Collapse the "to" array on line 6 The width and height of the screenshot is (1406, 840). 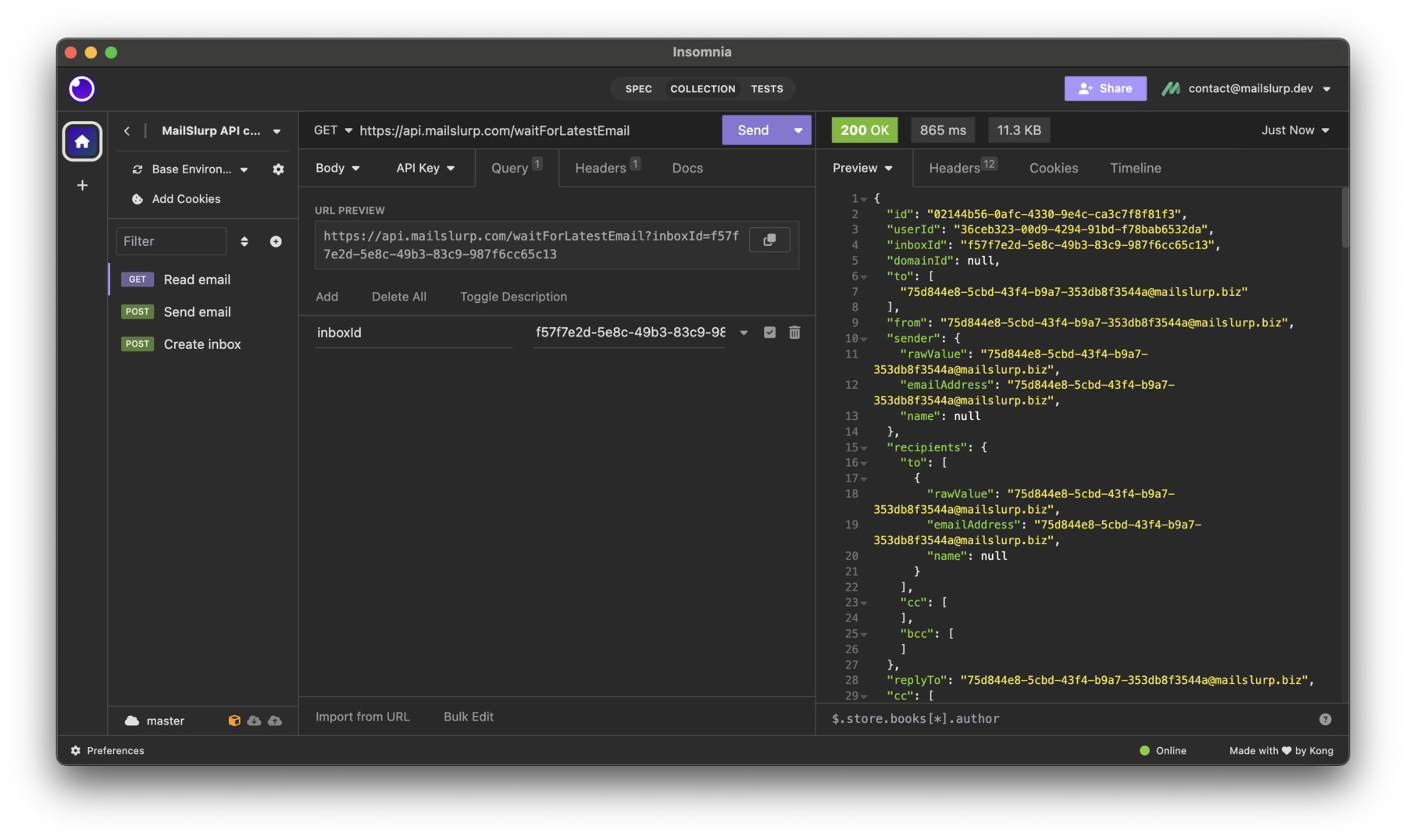[x=864, y=277]
